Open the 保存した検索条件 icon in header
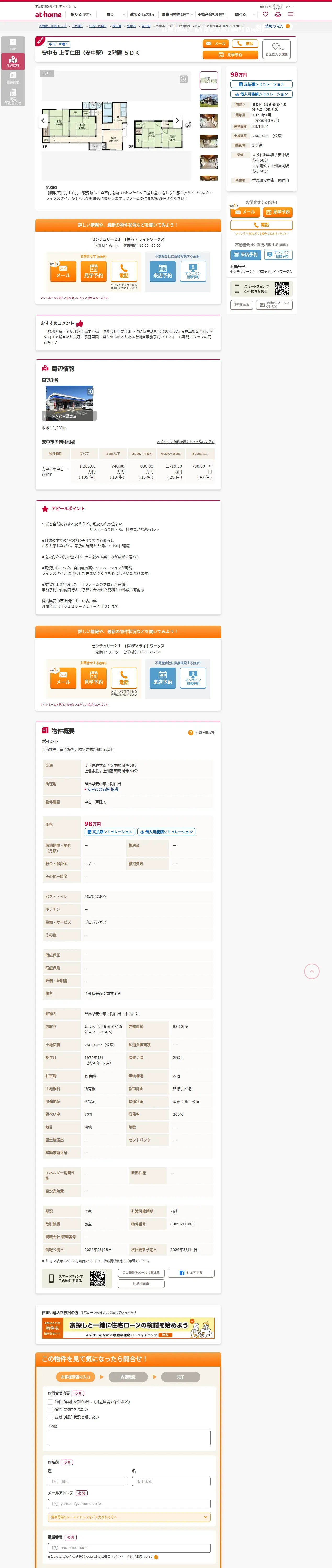The image size is (332, 1568). [278, 14]
